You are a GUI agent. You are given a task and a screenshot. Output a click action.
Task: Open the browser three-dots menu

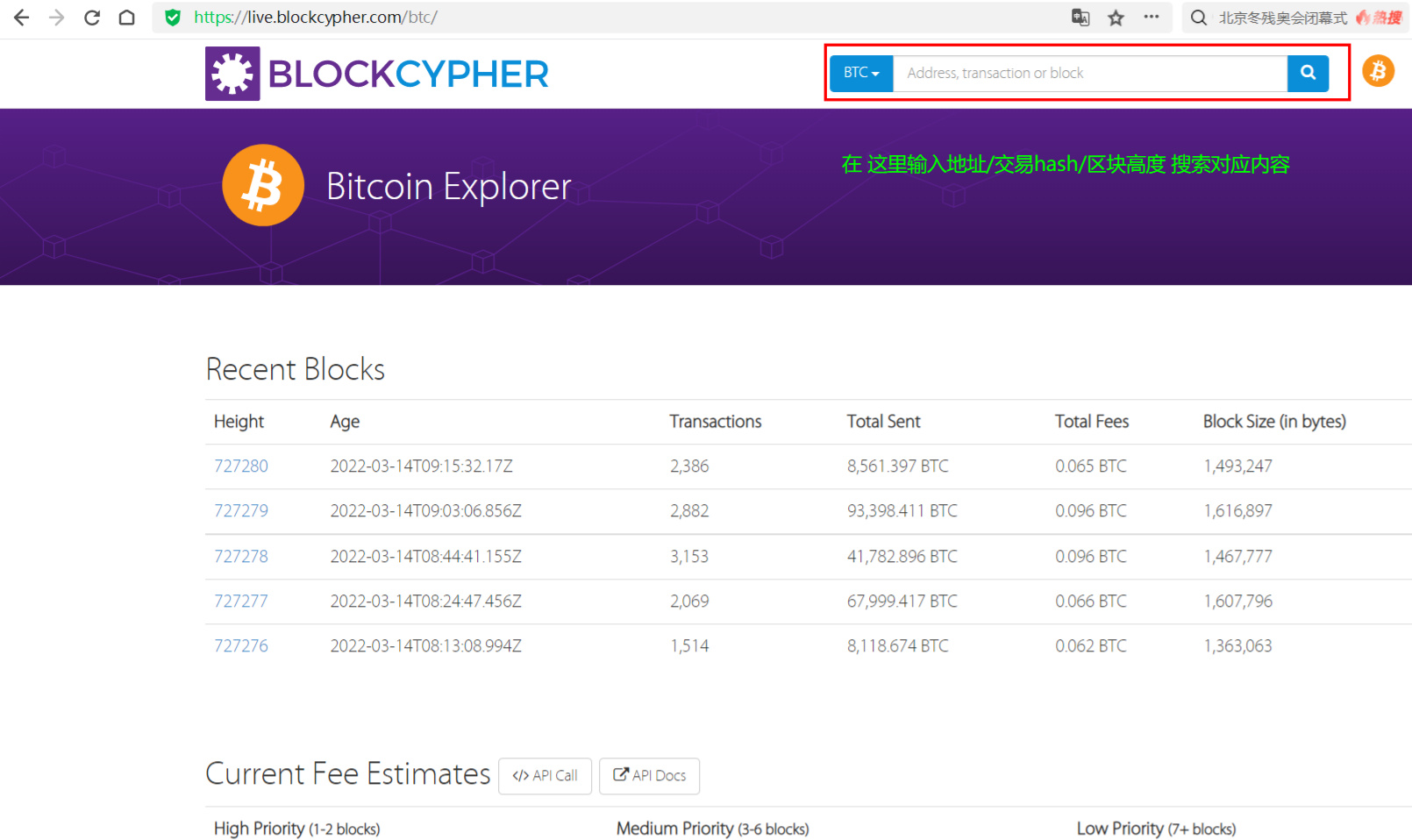(1152, 17)
